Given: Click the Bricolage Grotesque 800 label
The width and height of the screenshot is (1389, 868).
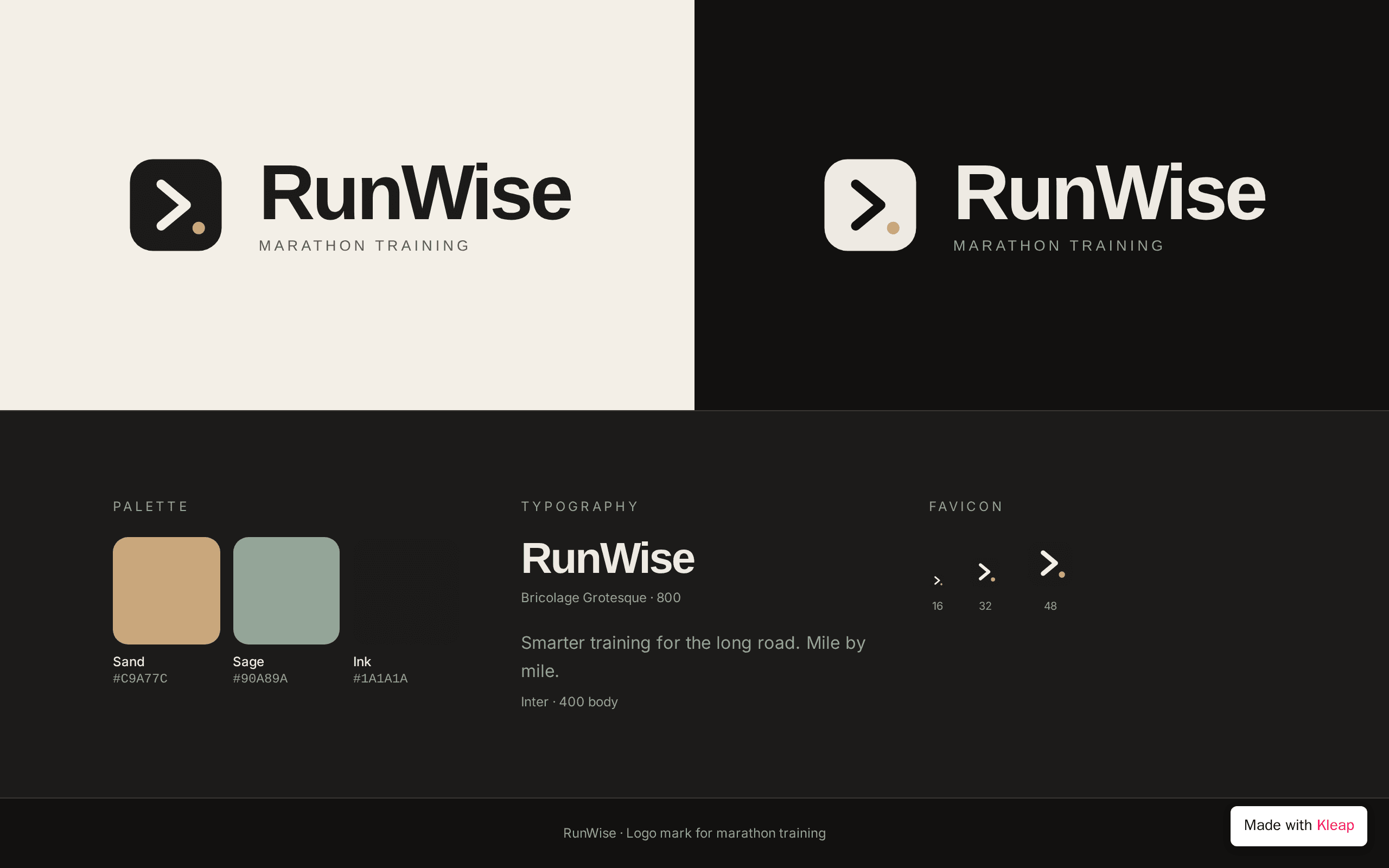Looking at the screenshot, I should [x=601, y=598].
